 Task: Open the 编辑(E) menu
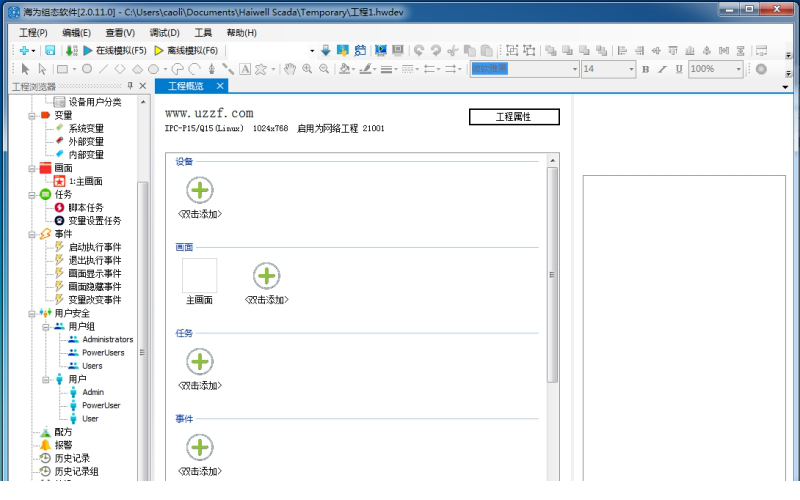pos(77,33)
